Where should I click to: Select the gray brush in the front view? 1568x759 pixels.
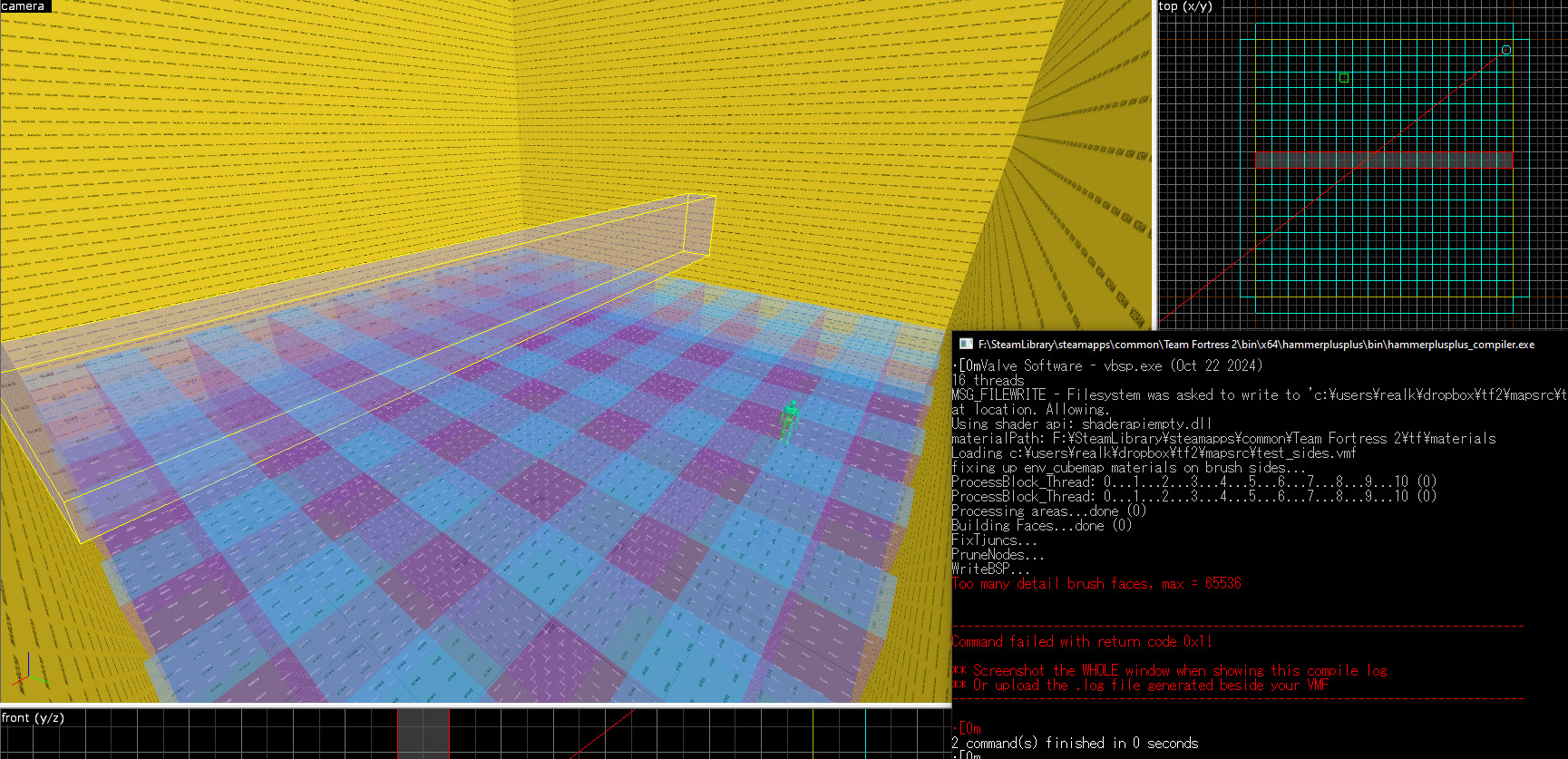click(424, 734)
